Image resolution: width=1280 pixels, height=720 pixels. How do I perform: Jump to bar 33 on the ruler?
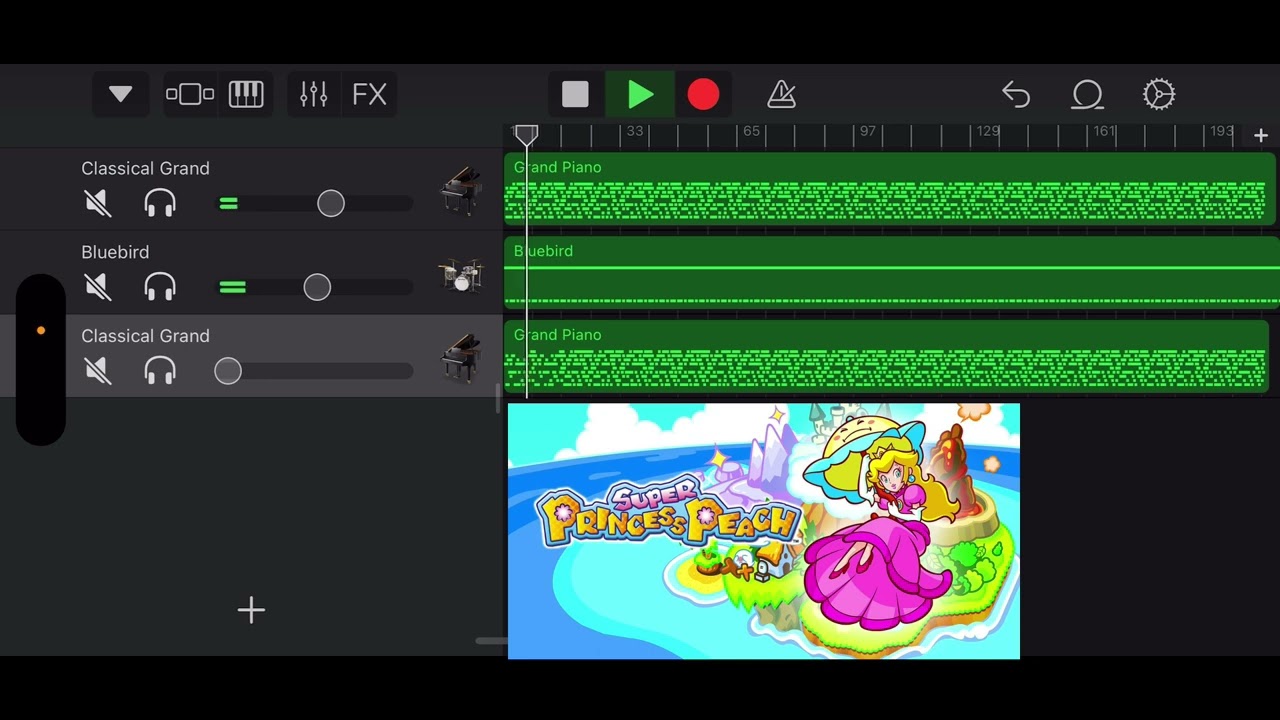[635, 131]
